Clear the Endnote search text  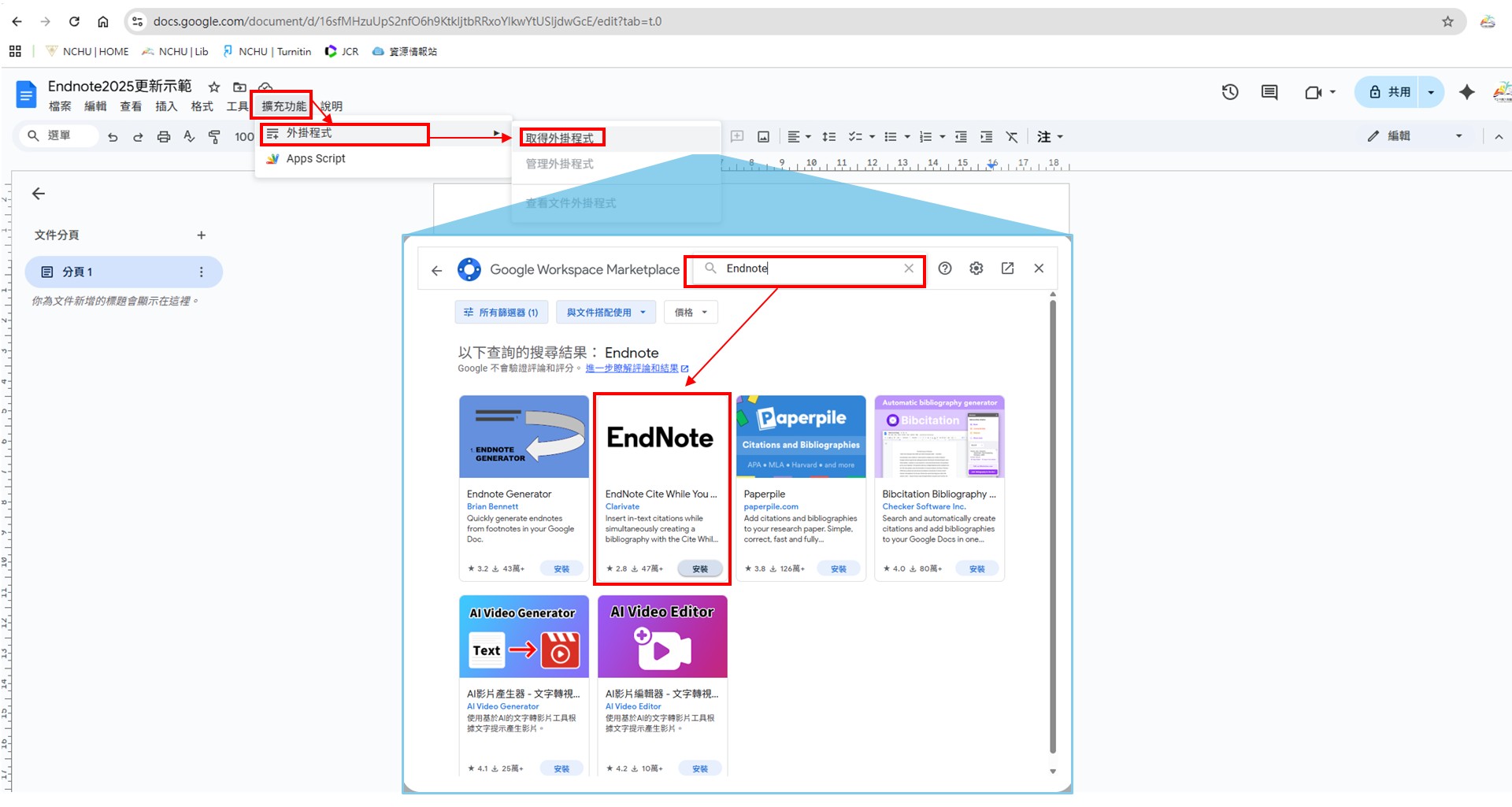point(909,268)
